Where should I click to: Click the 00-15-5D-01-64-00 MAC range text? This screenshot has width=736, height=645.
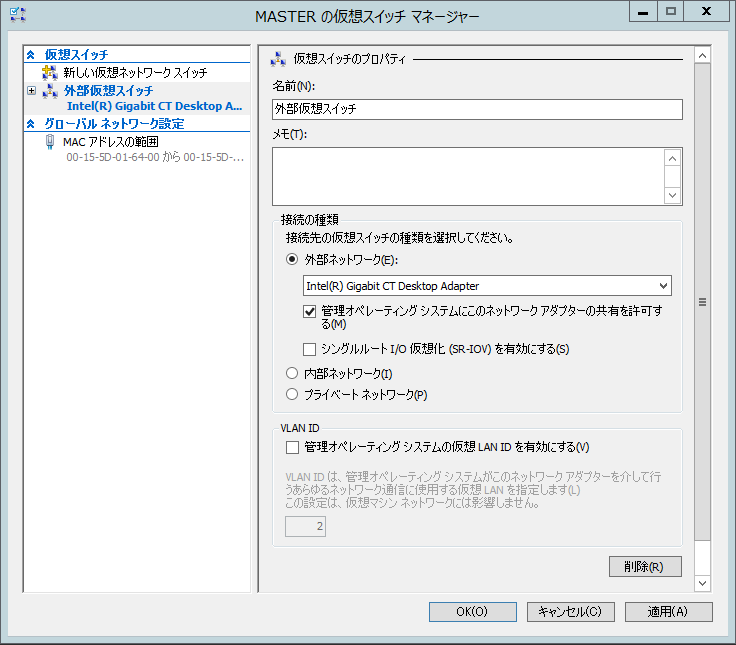point(155,157)
